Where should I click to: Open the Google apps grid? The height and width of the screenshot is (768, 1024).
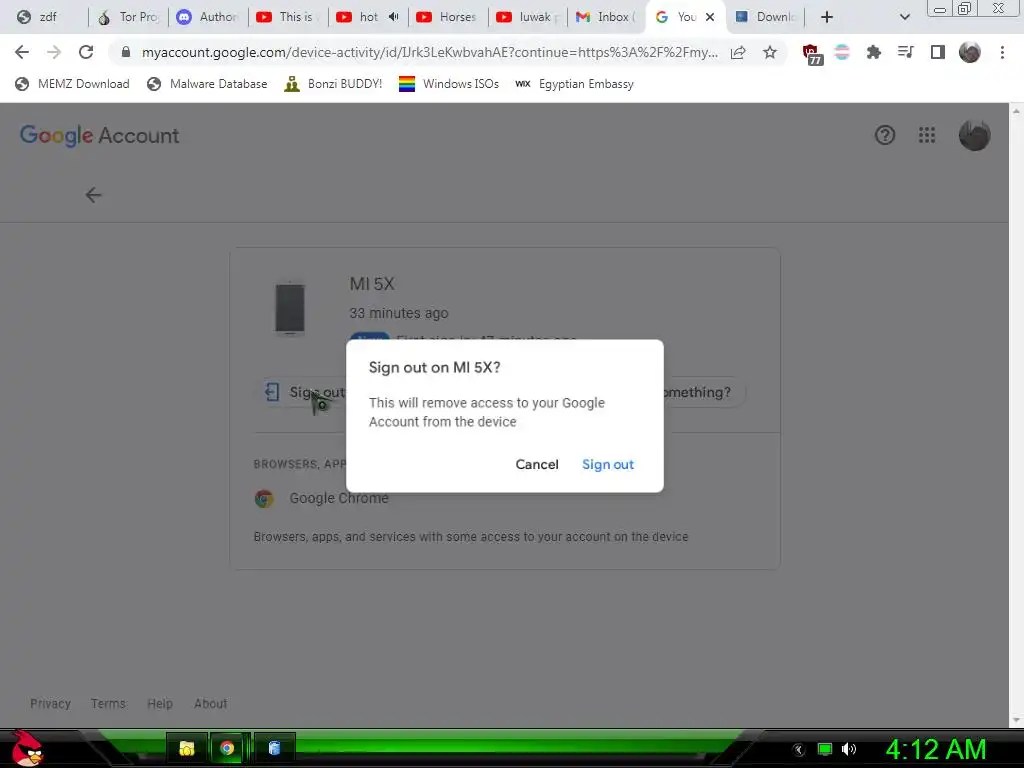click(x=927, y=135)
